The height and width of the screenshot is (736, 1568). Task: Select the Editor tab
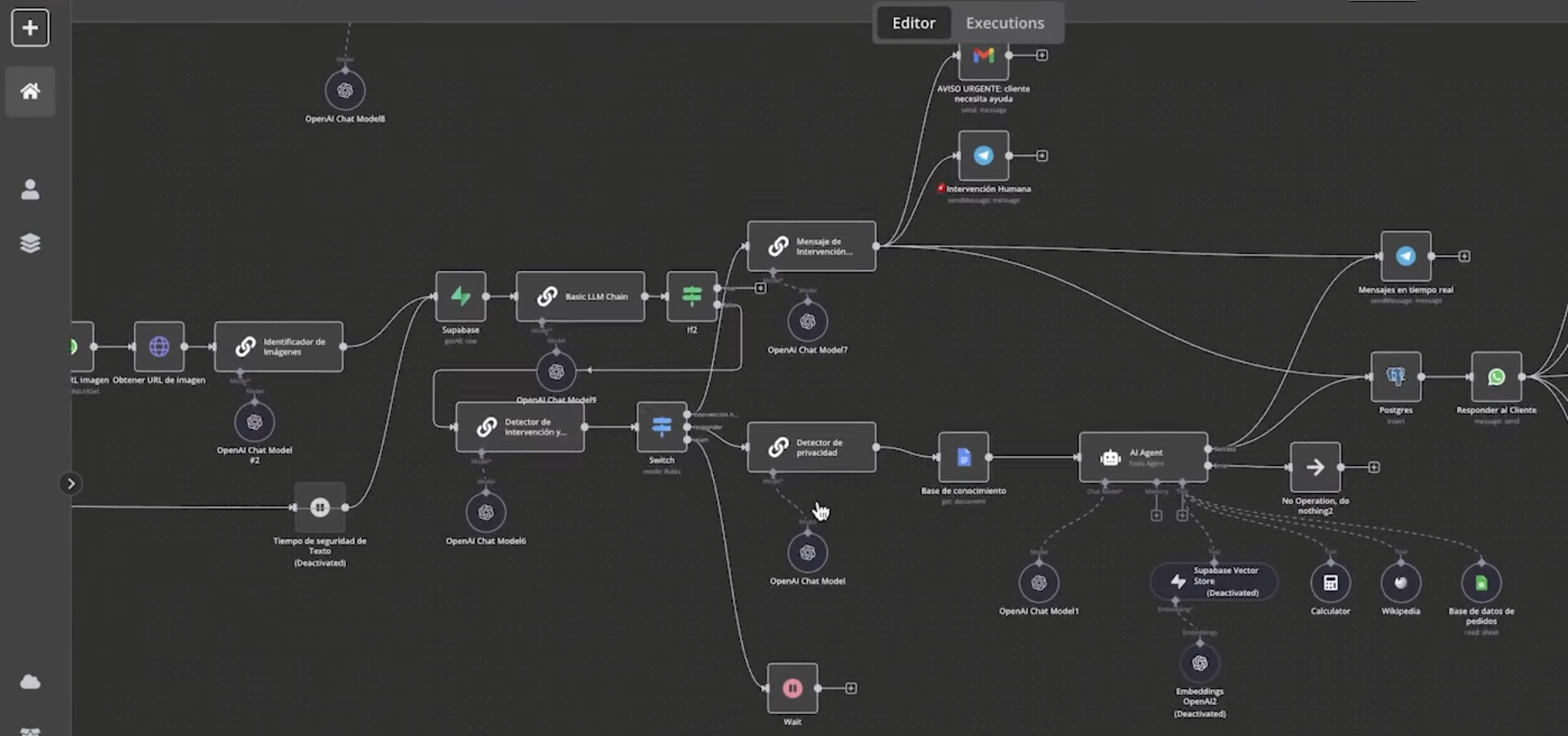tap(913, 23)
